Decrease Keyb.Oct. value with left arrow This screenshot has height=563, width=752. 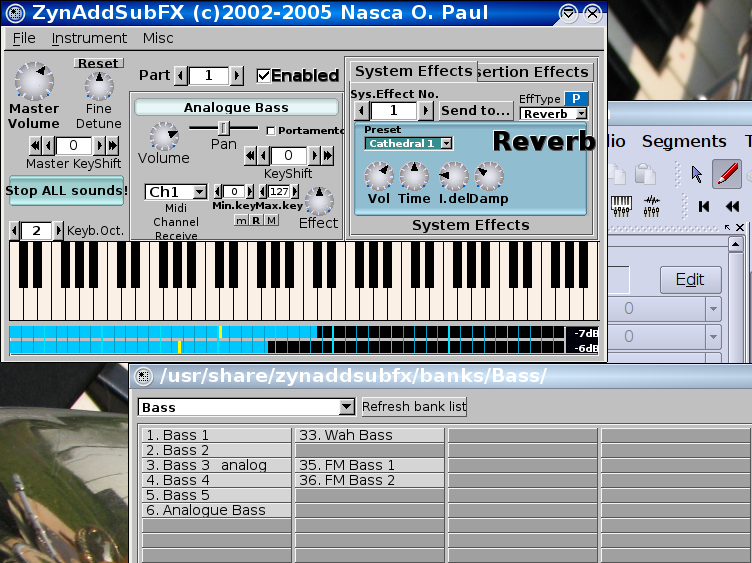(14, 231)
